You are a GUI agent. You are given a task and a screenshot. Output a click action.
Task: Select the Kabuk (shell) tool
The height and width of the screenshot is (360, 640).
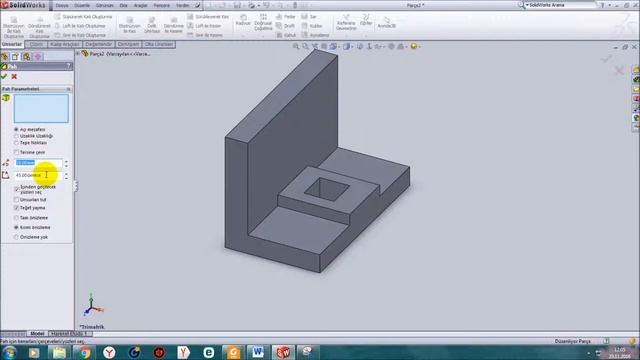coord(286,35)
